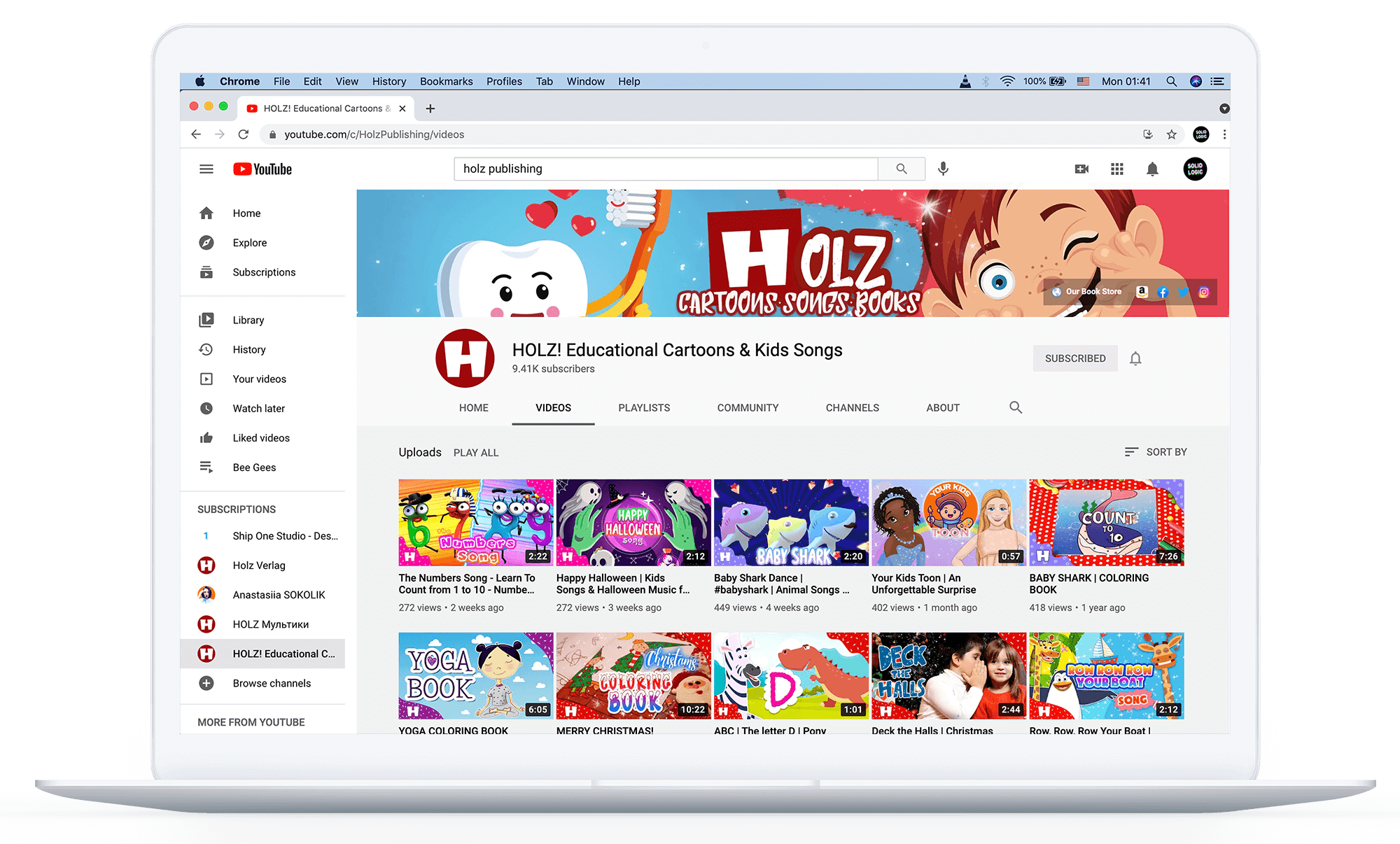Viewport: 1400px width, 844px height.
Task: Open Your videos in sidebar
Action: (262, 379)
